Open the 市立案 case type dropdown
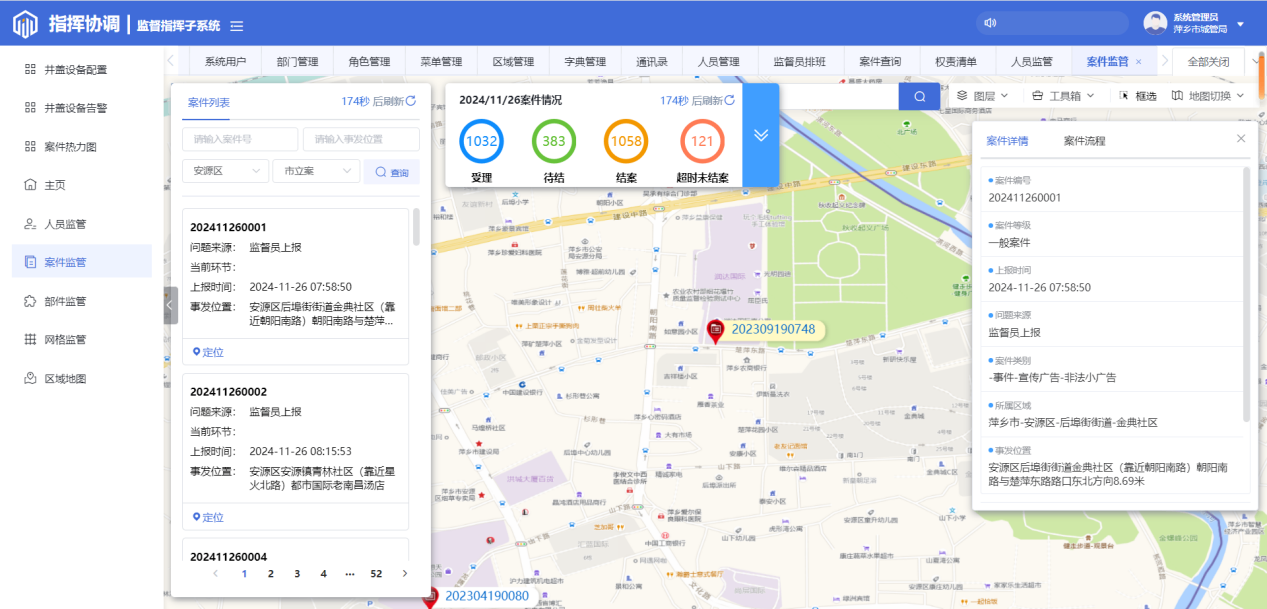The height and width of the screenshot is (609, 1267). (315, 171)
